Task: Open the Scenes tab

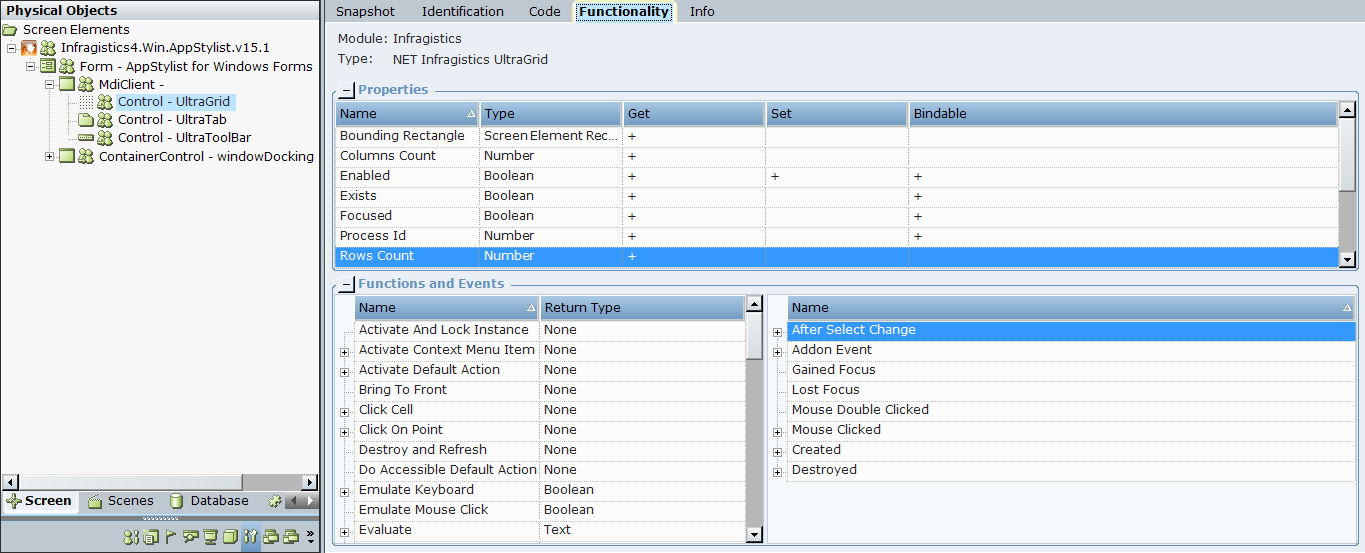Action: (x=121, y=501)
